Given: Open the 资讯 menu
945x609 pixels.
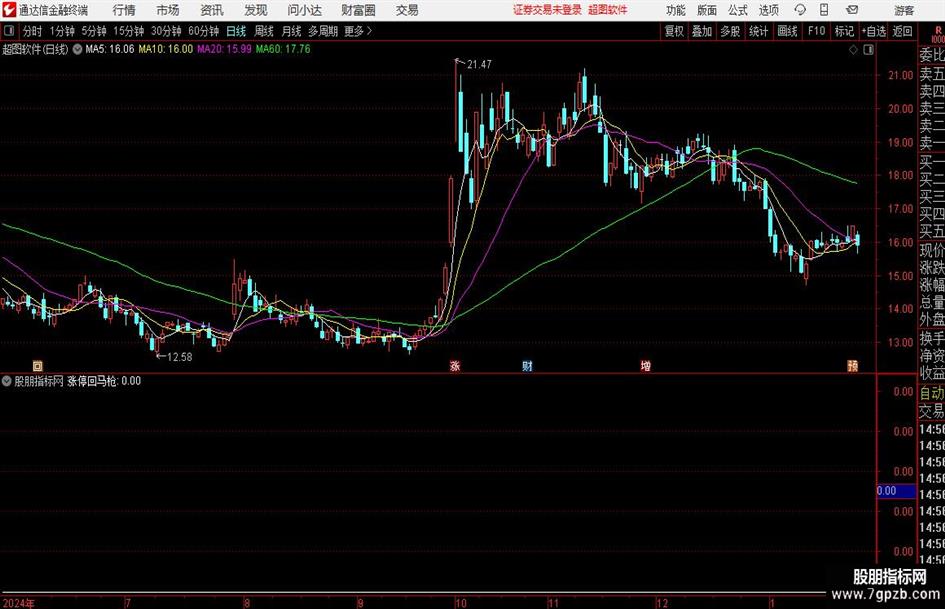Looking at the screenshot, I should coord(212,10).
